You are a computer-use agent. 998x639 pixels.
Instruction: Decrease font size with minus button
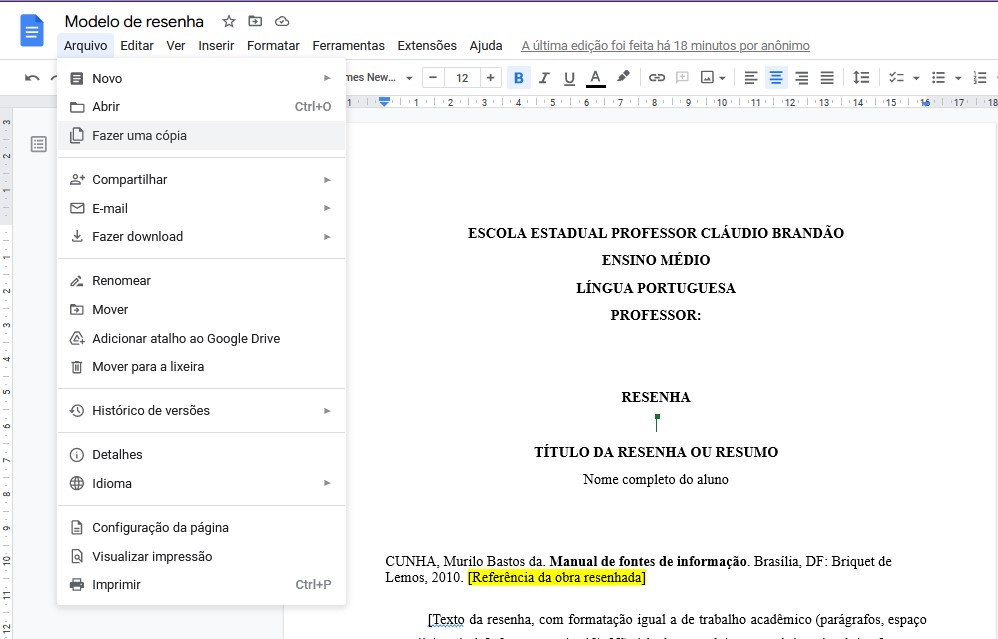433,78
